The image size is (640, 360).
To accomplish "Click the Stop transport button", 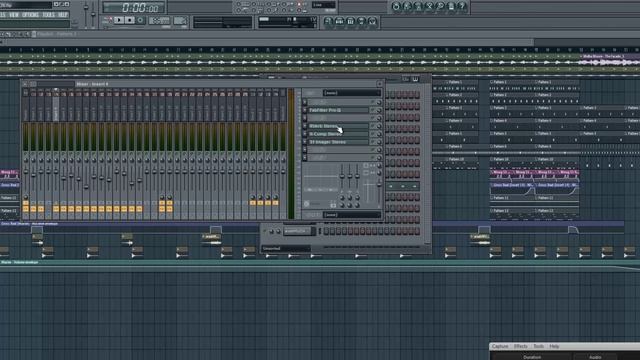I will pyautogui.click(x=129, y=20).
